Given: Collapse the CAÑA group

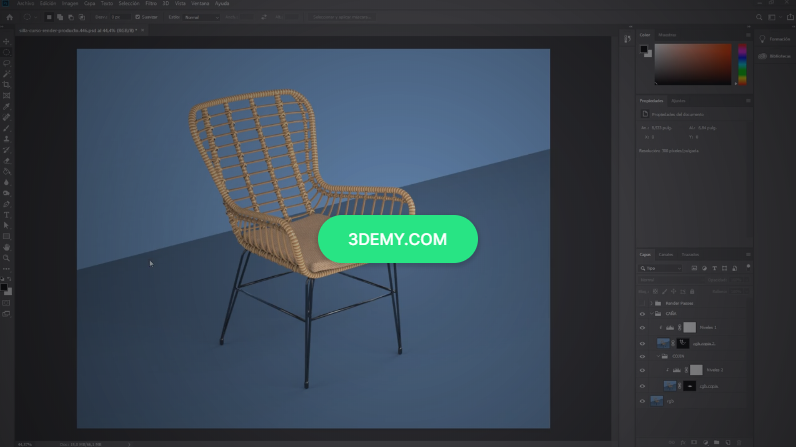Looking at the screenshot, I should pyautogui.click(x=651, y=314).
